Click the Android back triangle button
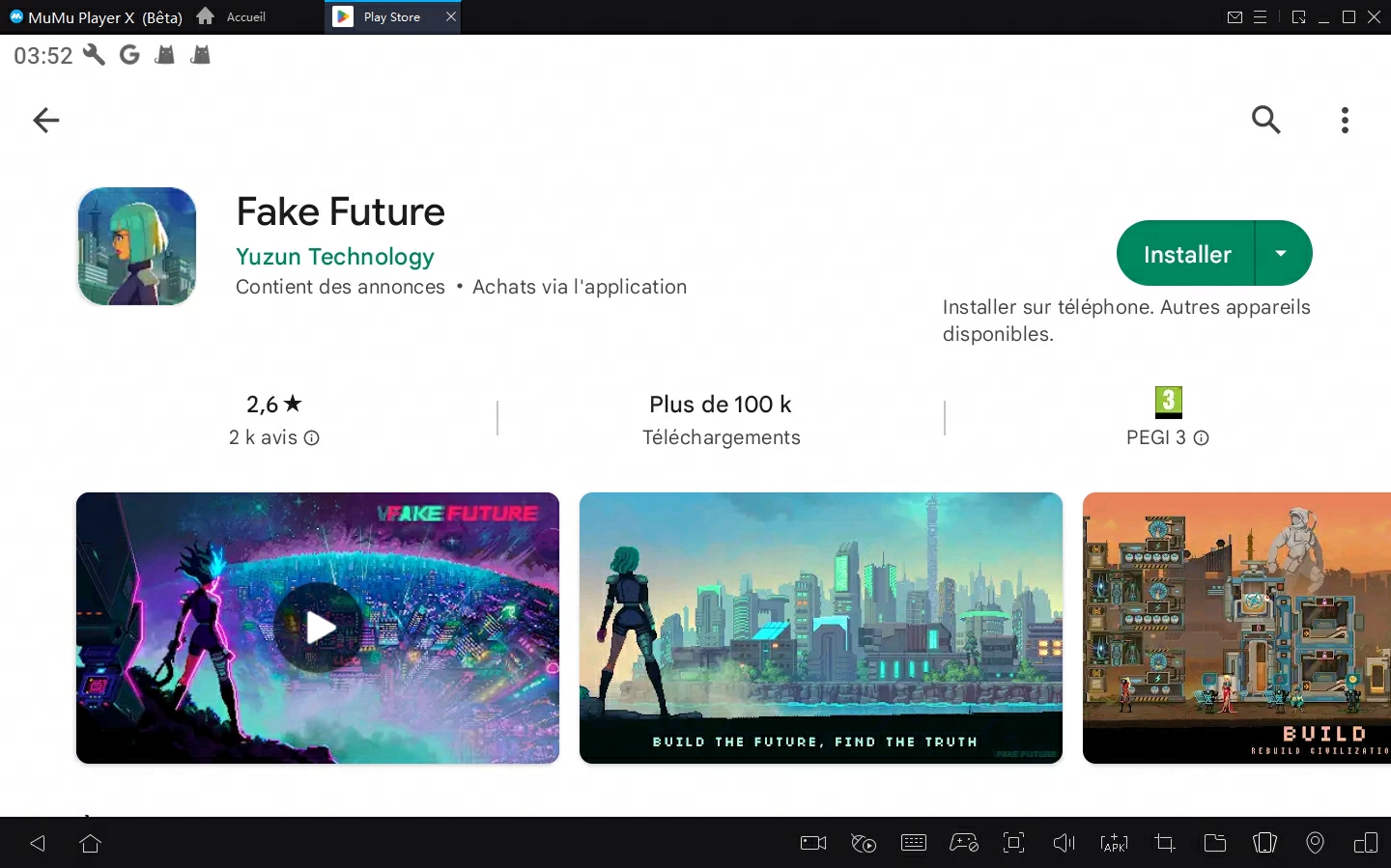The height and width of the screenshot is (868, 1391). coord(39,843)
